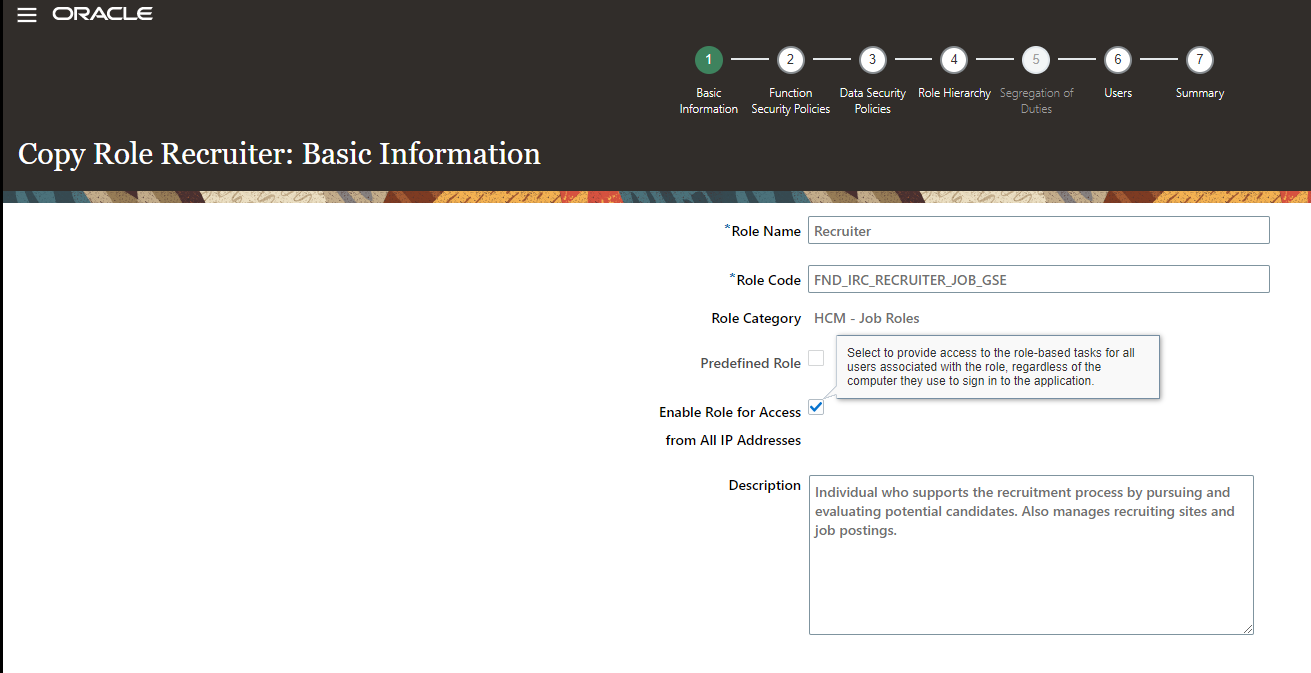1311x673 pixels.
Task: Open the Summary step label
Action: [1199, 93]
